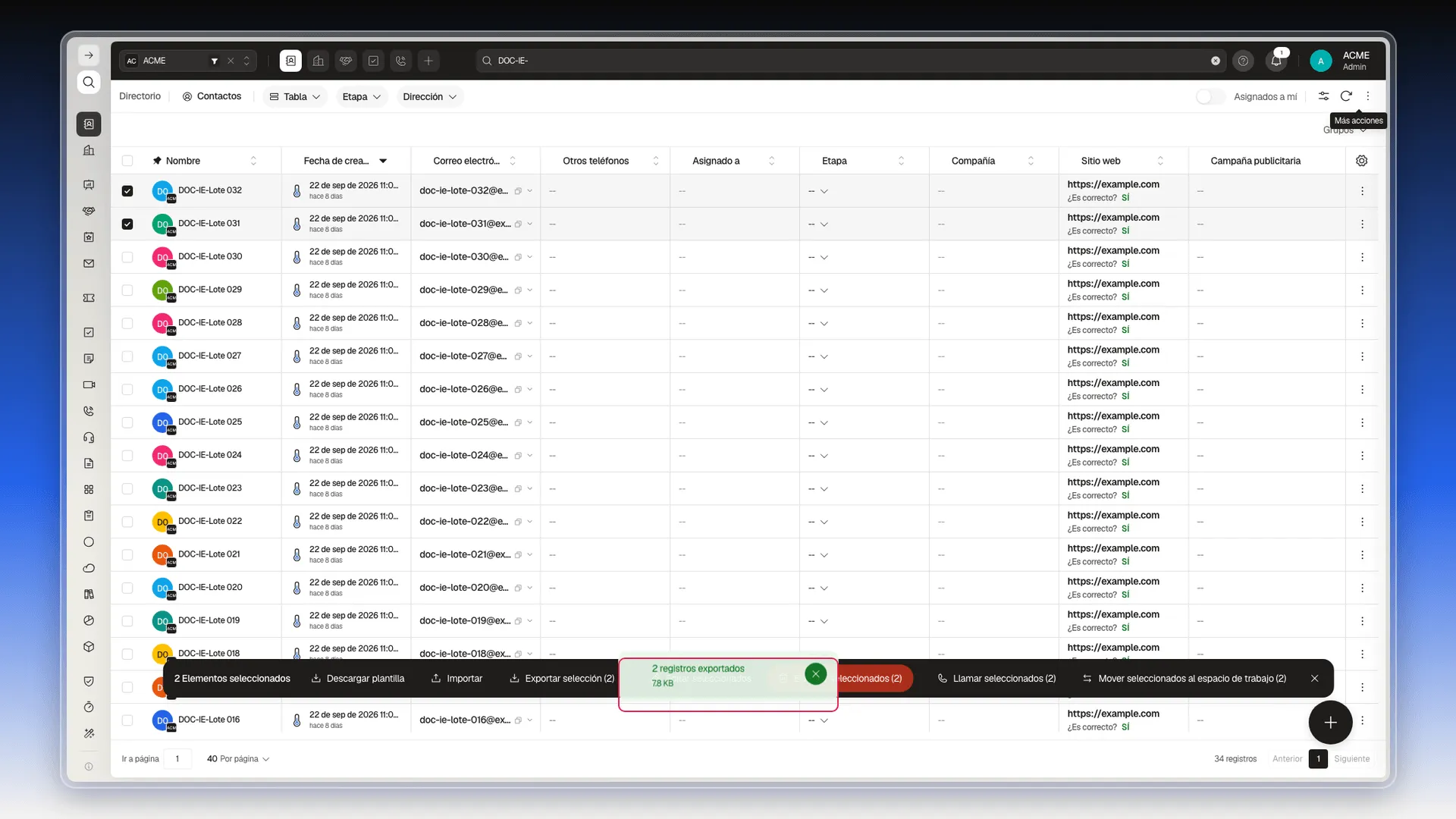
Task: Check the DOC-IE-Lote 027 row checkbox
Action: point(127,356)
